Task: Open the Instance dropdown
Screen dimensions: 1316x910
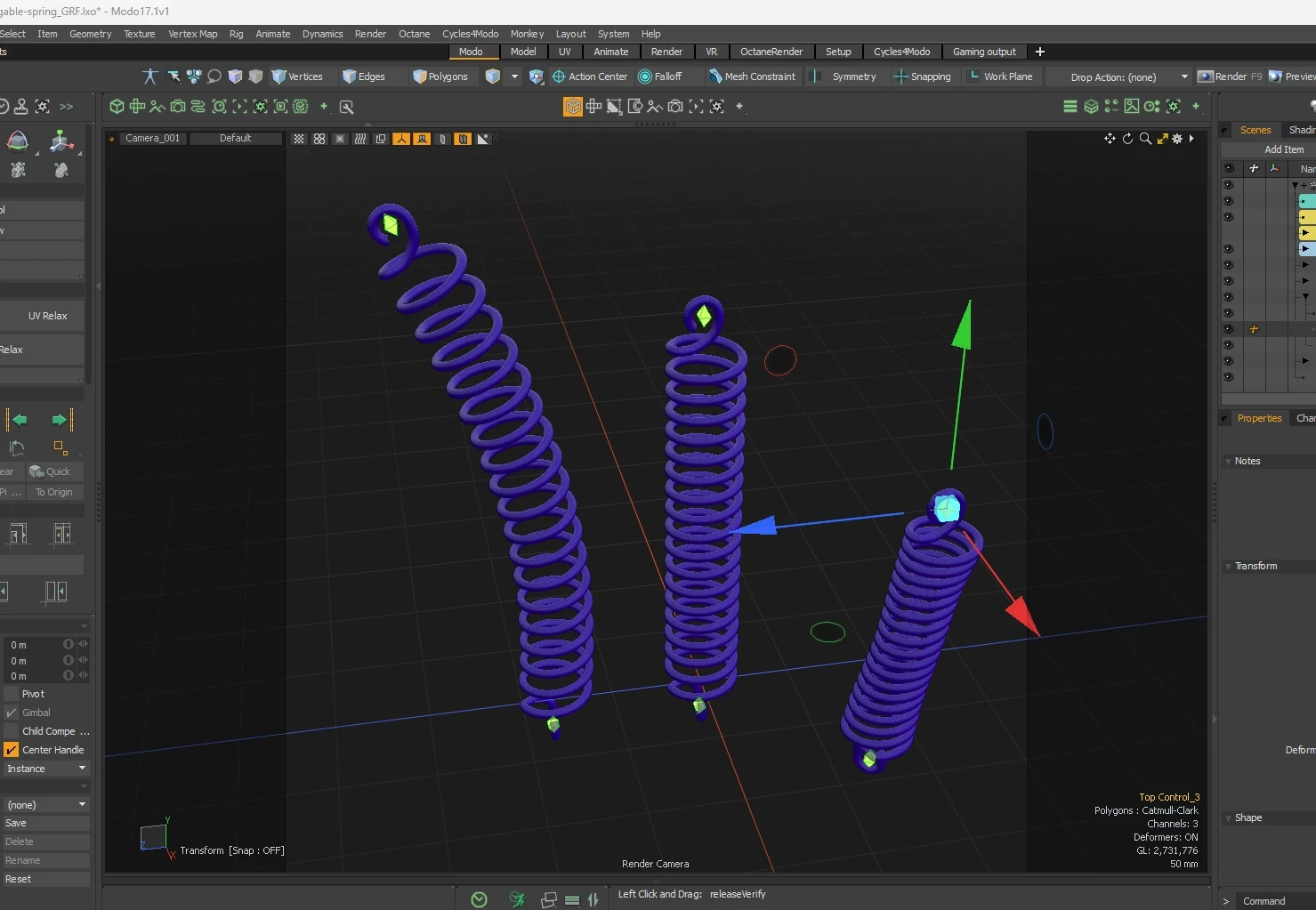Action: [46, 769]
